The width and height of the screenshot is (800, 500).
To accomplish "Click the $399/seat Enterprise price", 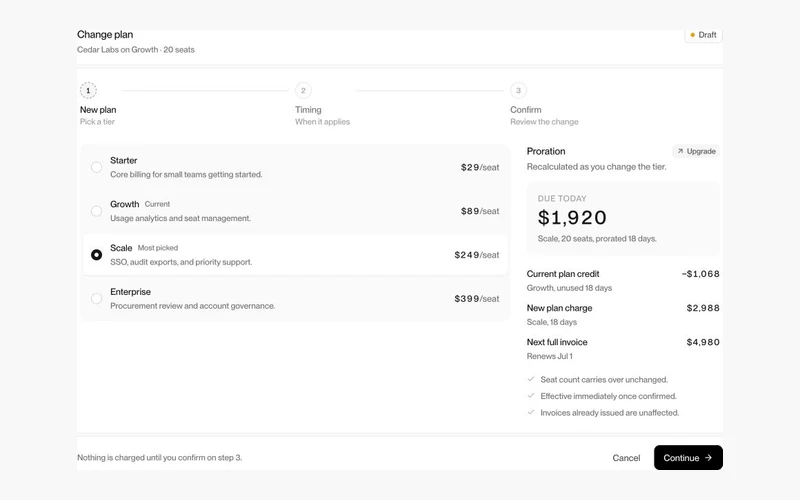I will 477,299.
